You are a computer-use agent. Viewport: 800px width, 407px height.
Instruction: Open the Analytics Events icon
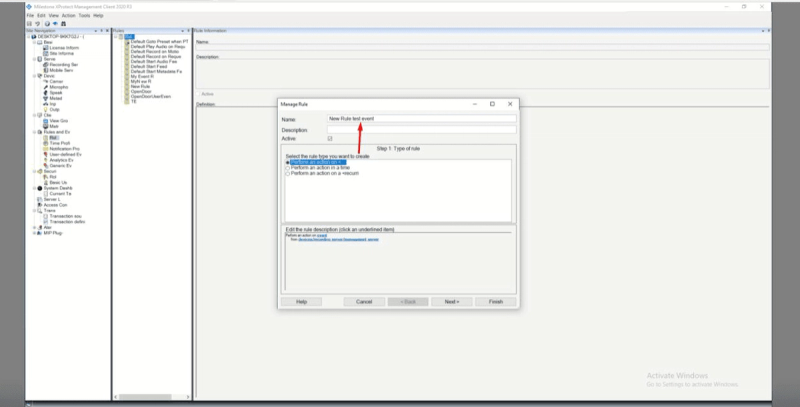tap(46, 160)
